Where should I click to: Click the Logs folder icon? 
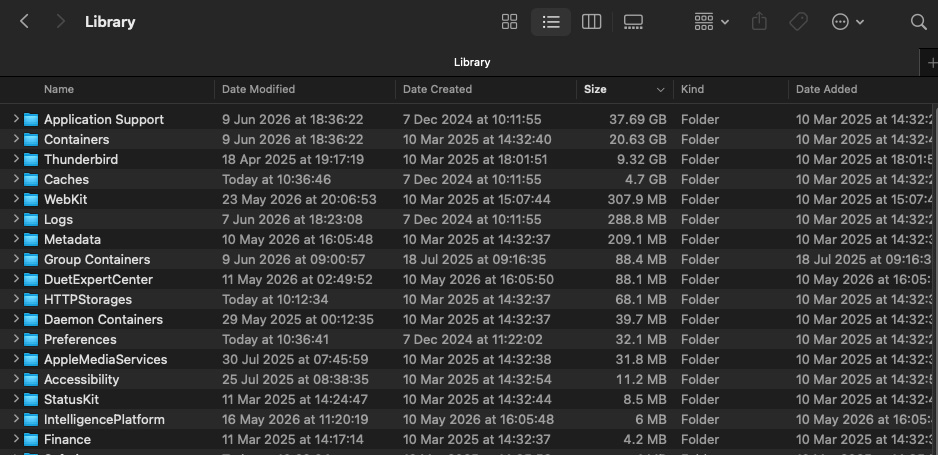[x=31, y=219]
